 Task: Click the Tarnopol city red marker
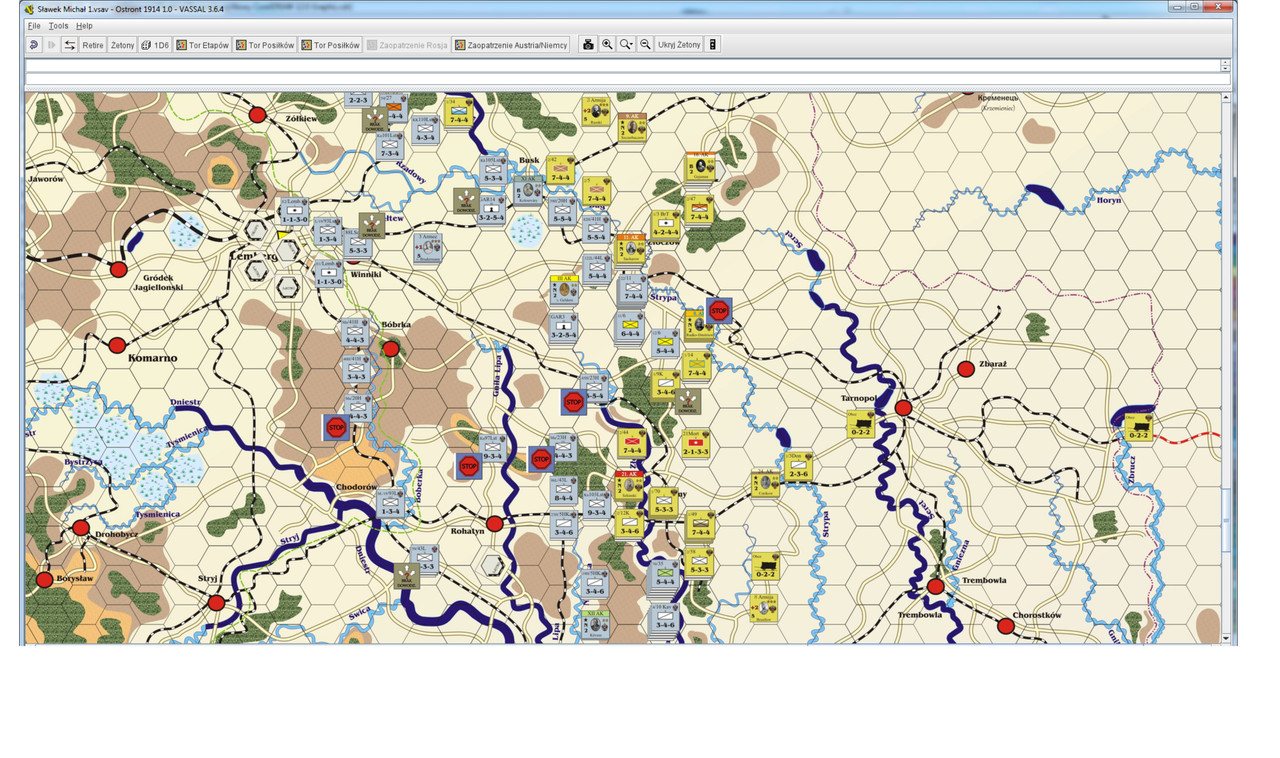(x=903, y=408)
